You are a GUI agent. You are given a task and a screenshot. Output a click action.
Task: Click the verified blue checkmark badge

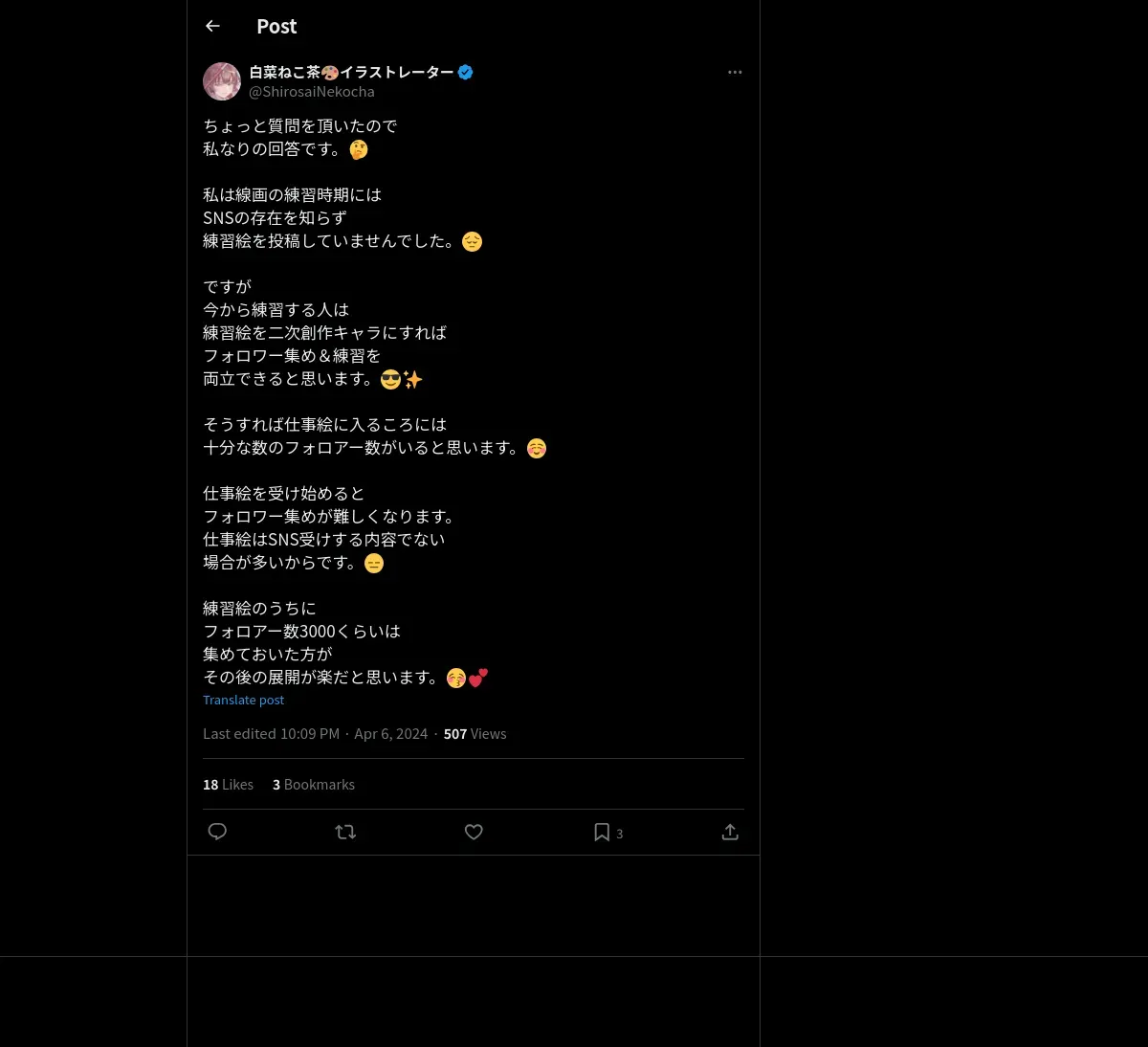(466, 72)
